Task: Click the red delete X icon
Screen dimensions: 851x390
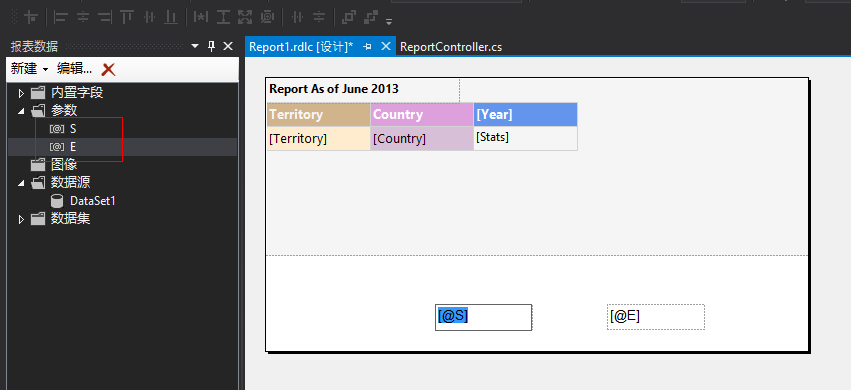Action: tap(109, 69)
